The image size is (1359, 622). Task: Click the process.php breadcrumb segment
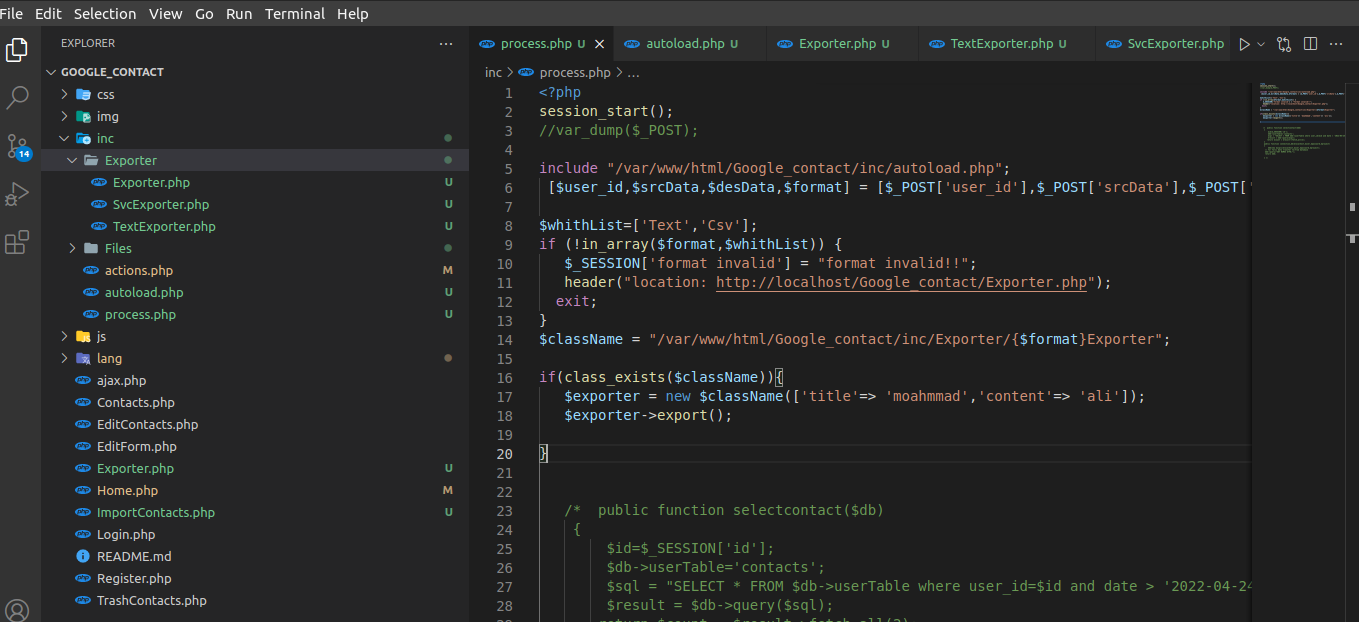[x=565, y=73]
